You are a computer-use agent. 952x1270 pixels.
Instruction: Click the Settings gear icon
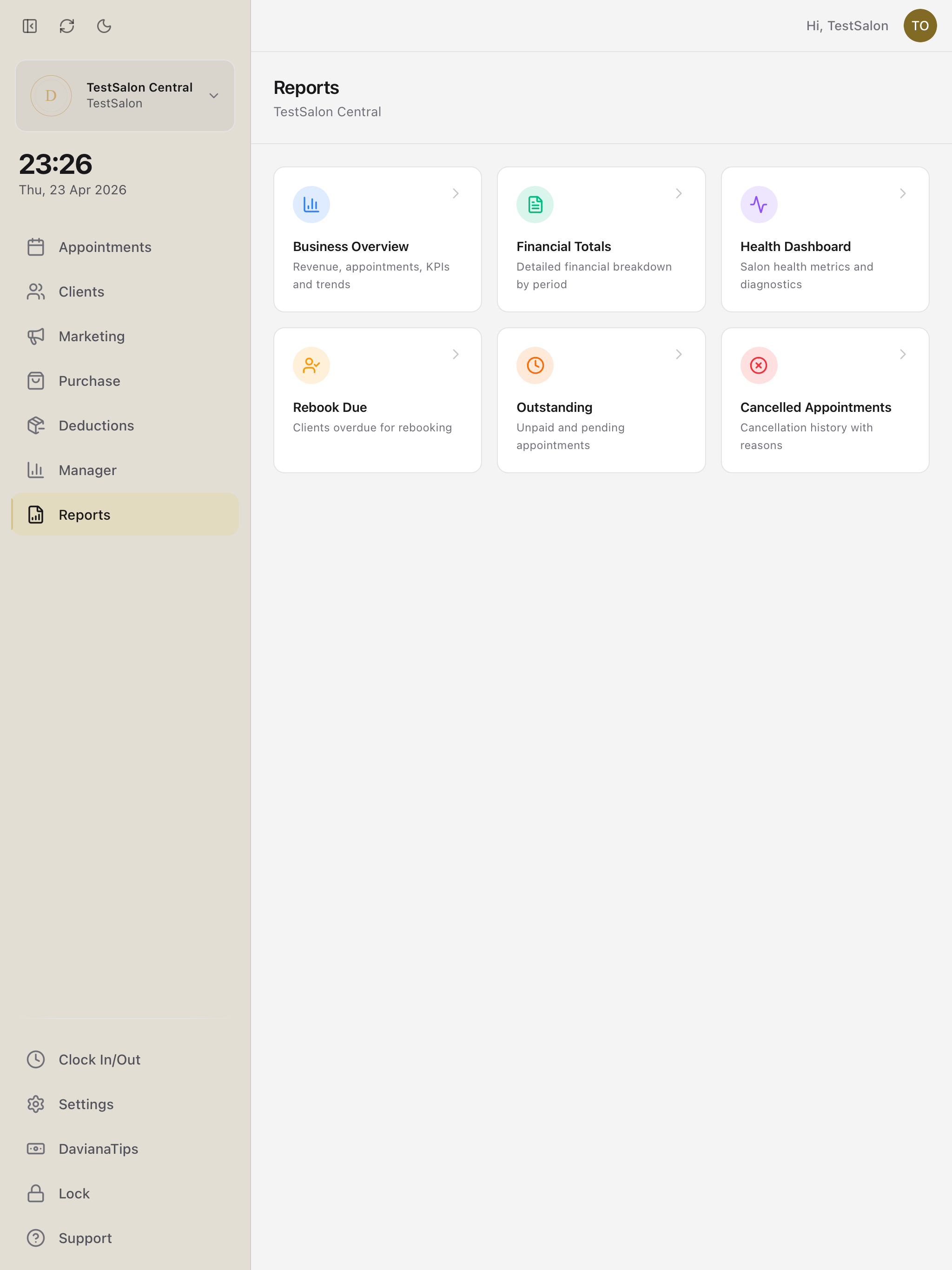click(36, 1104)
